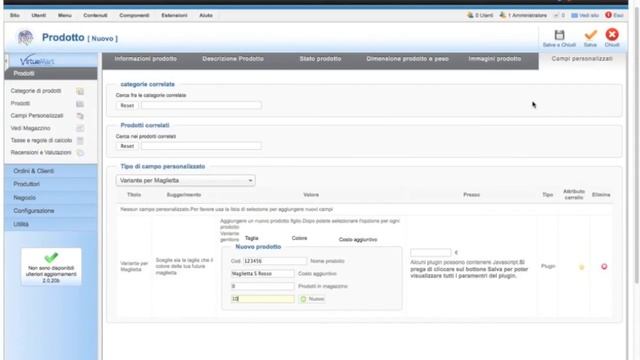Expand the Produttori section

point(51,184)
